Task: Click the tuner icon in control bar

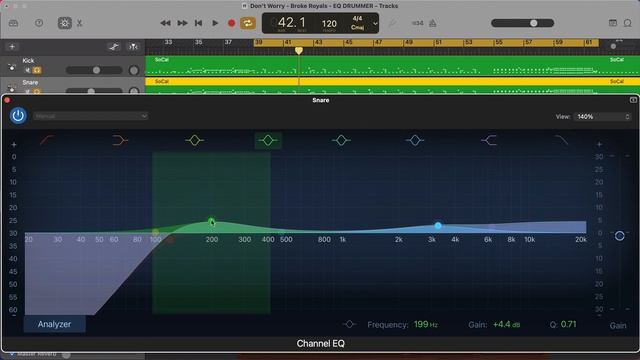Action: (x=393, y=23)
